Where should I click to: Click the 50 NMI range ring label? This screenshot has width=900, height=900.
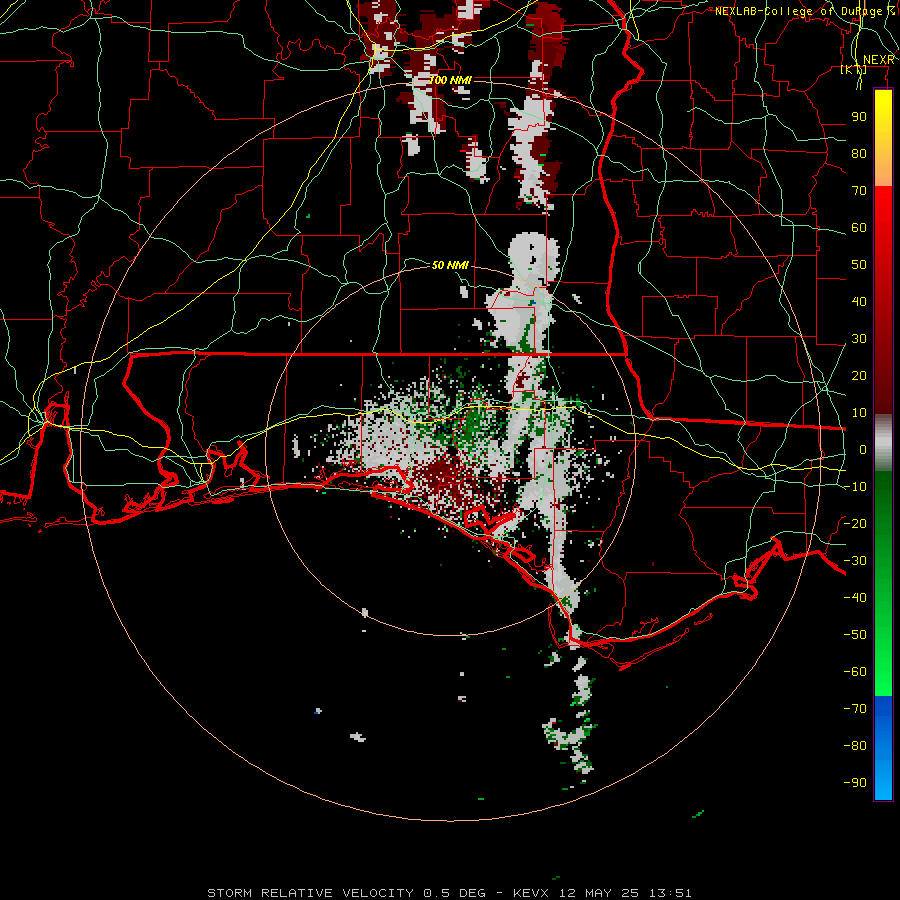pos(451,265)
